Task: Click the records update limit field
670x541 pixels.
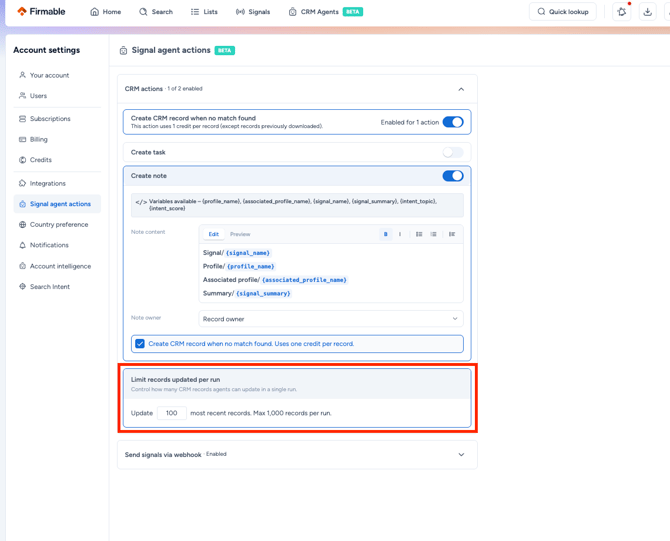Action: 172,413
